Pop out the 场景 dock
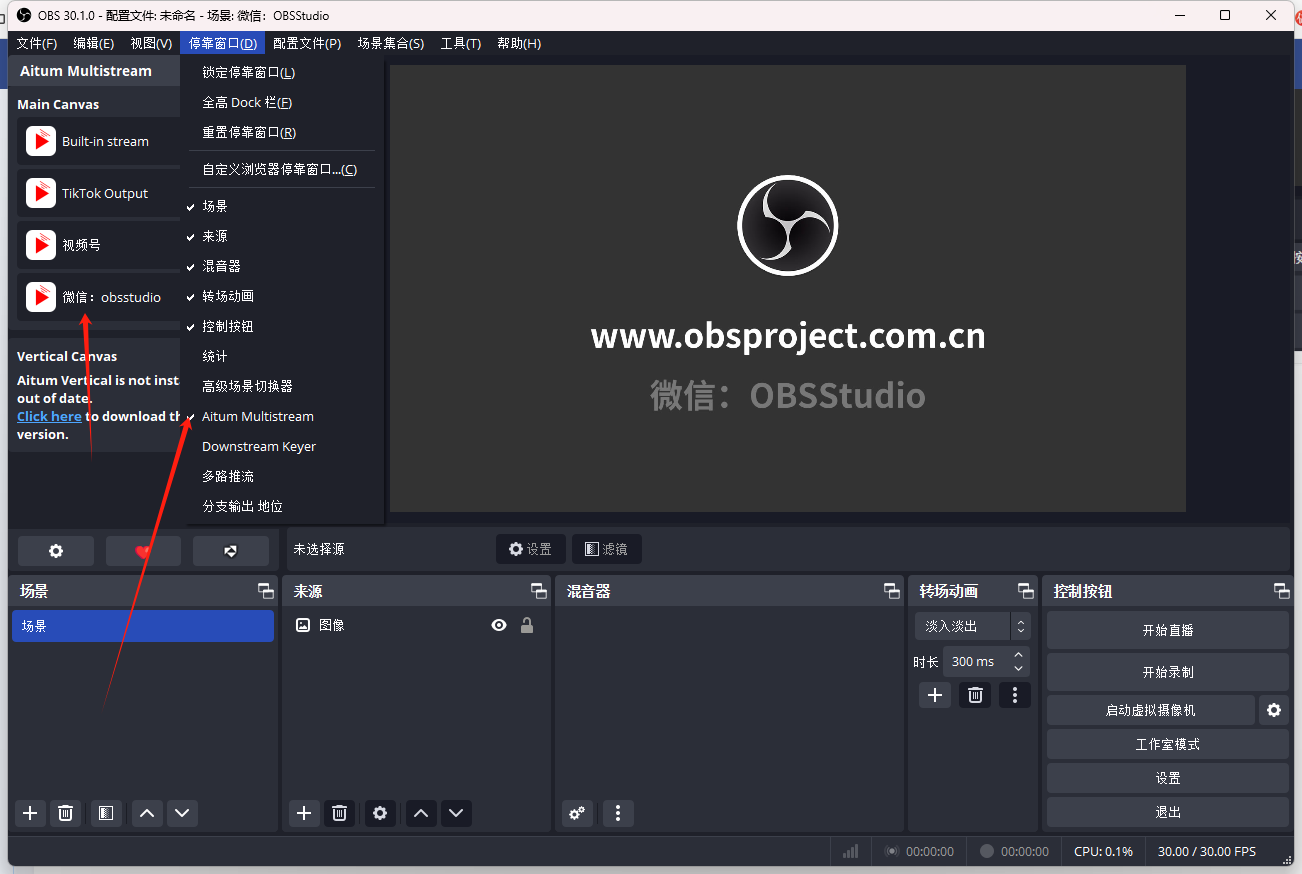This screenshot has height=874, width=1302. tap(266, 591)
